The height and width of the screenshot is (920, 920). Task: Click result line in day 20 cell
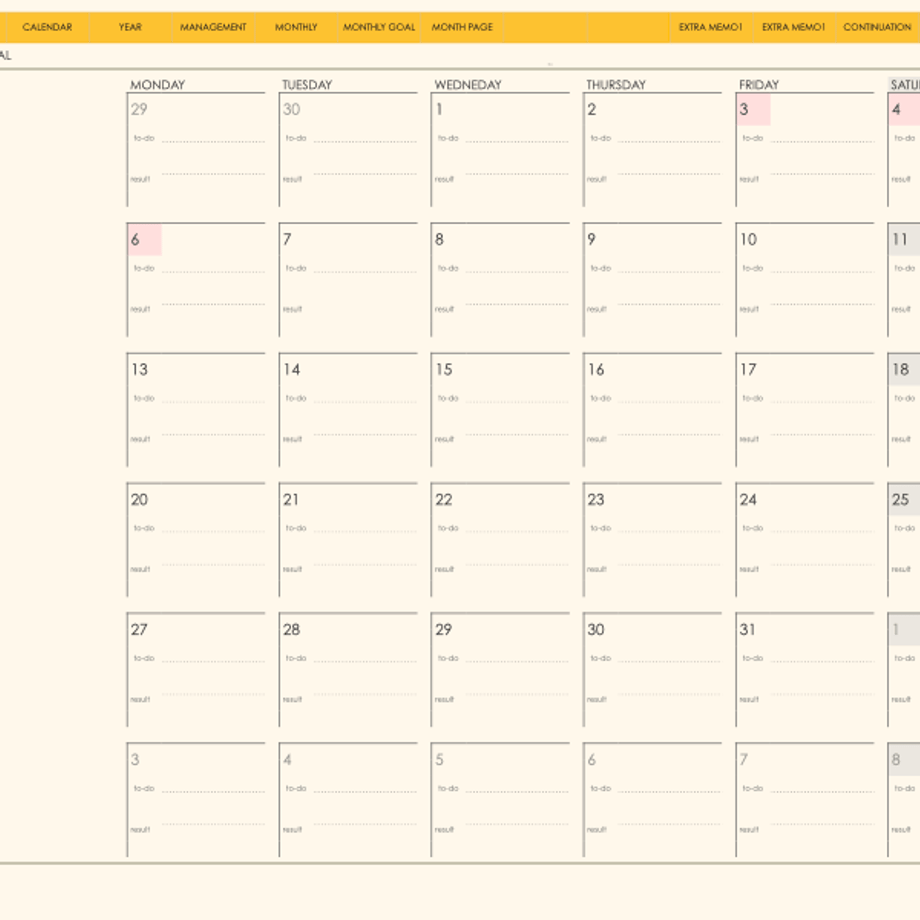point(213,565)
